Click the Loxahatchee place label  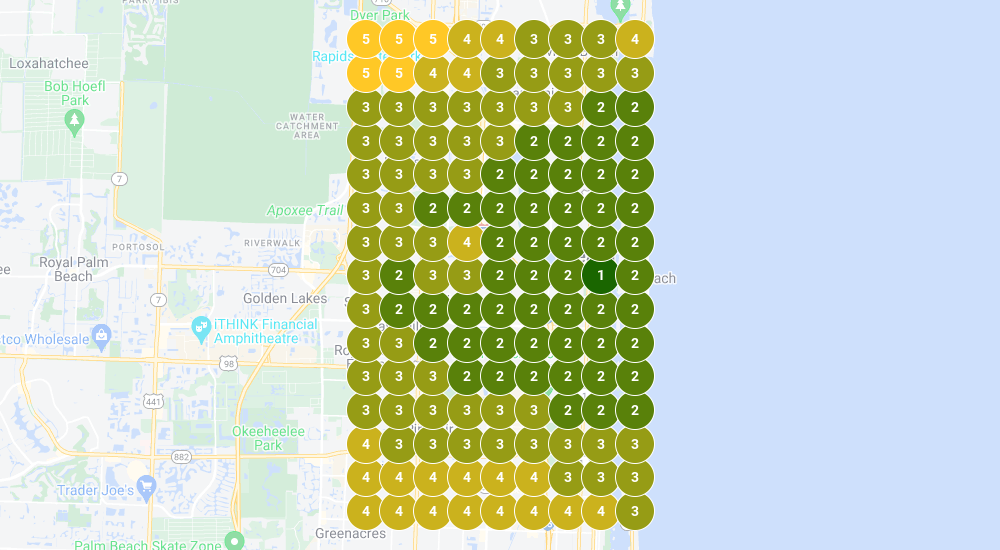pyautogui.click(x=49, y=63)
